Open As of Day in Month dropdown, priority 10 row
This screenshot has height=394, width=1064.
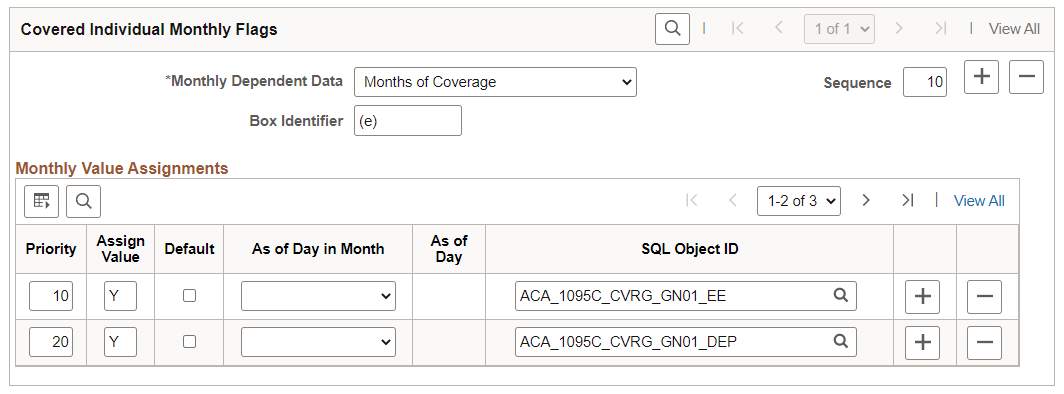[318, 296]
